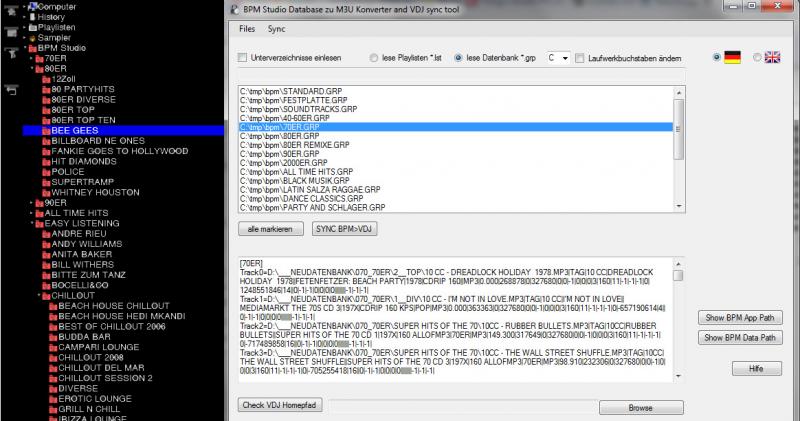The height and width of the screenshot is (421, 800).
Task: Select HIT DIAMONDS tree item
Action: pos(84,162)
